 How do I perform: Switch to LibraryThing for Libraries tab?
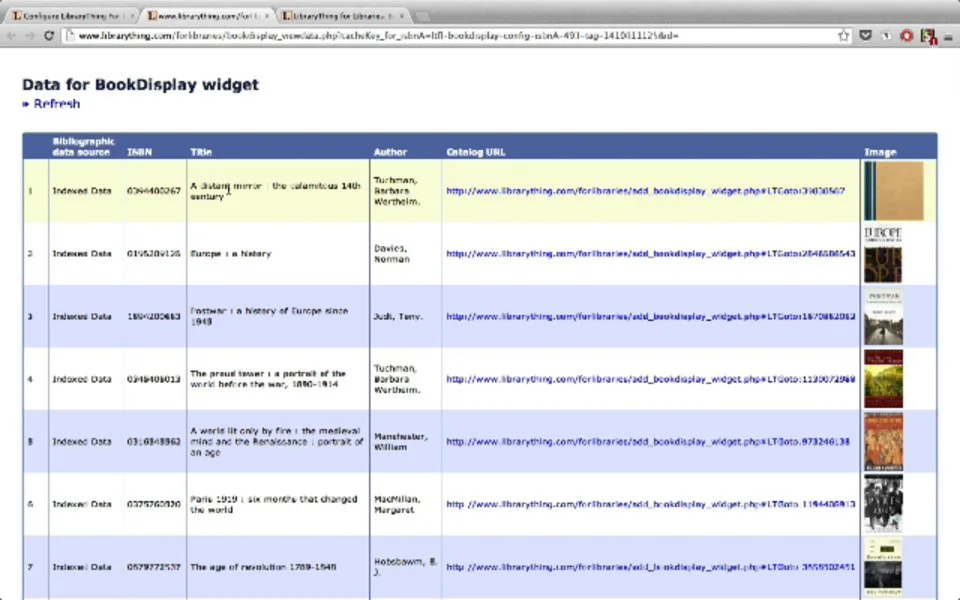[x=341, y=15]
